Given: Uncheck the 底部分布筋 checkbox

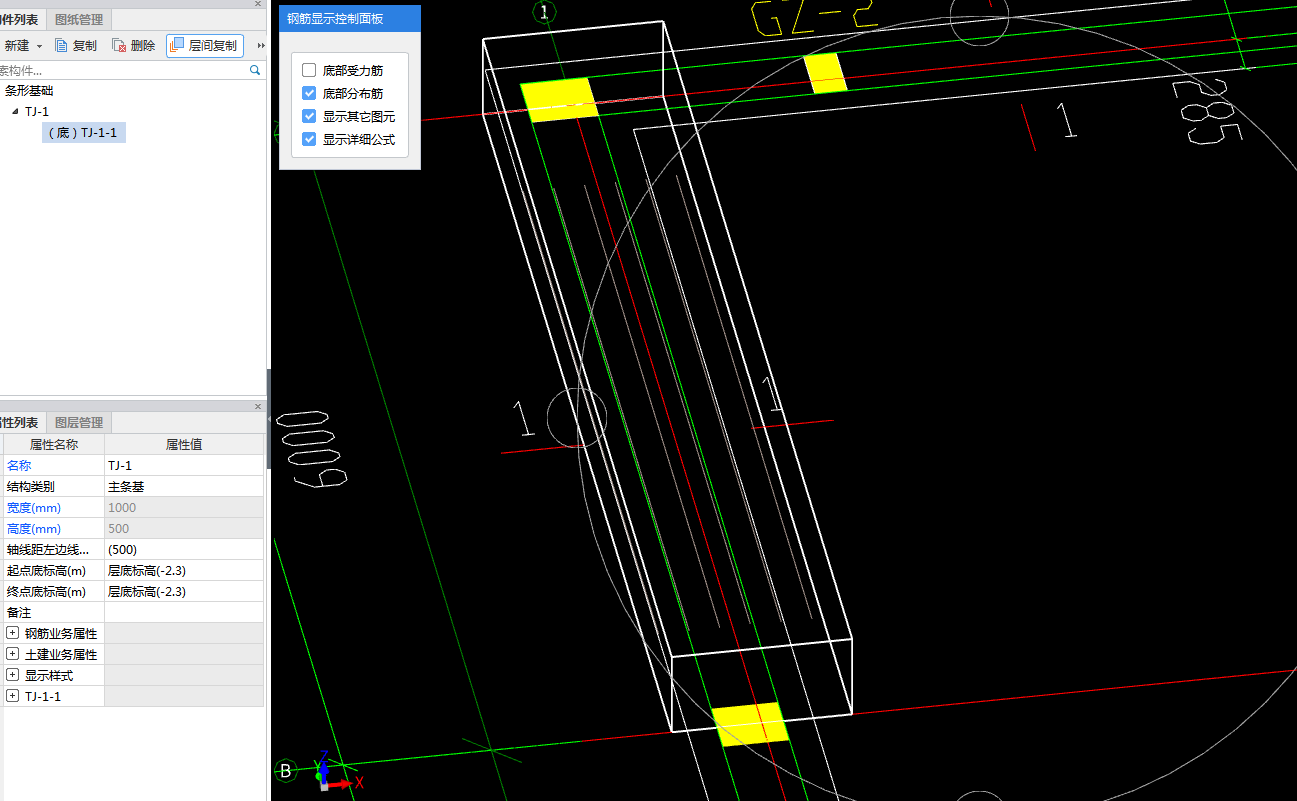Looking at the screenshot, I should pyautogui.click(x=309, y=93).
